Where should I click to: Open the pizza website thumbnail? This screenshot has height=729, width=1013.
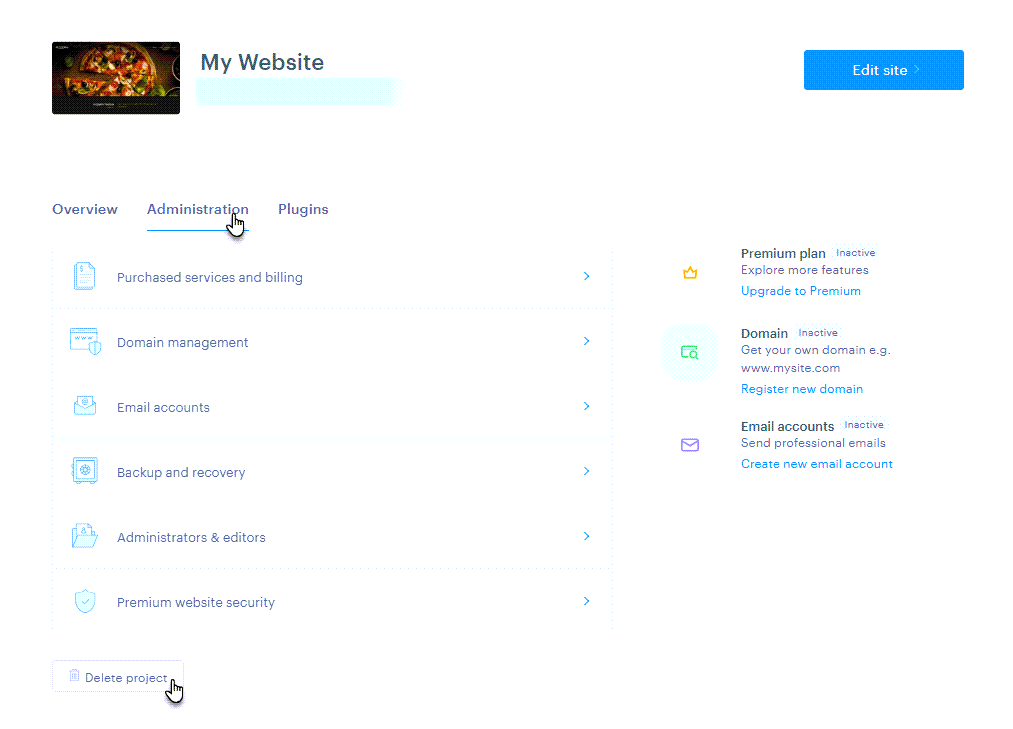click(116, 78)
